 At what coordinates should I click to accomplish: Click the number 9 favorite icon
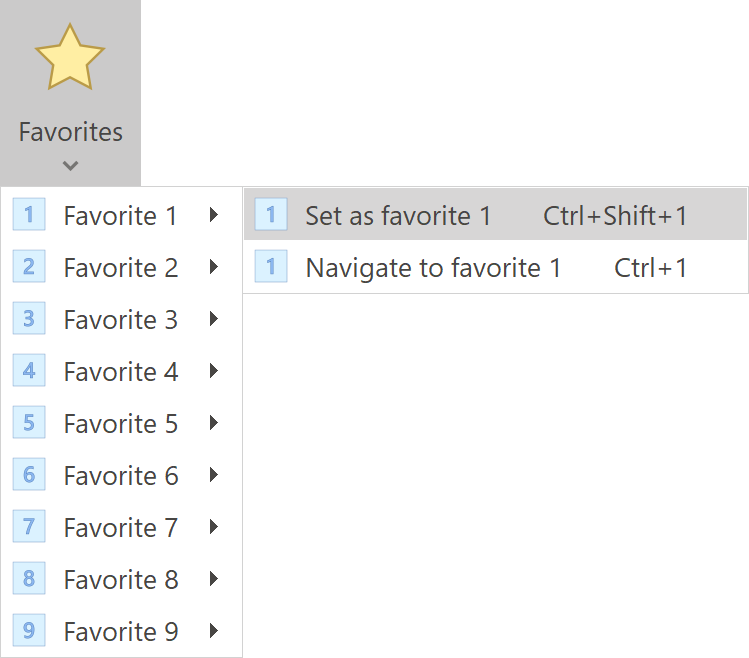point(29,631)
